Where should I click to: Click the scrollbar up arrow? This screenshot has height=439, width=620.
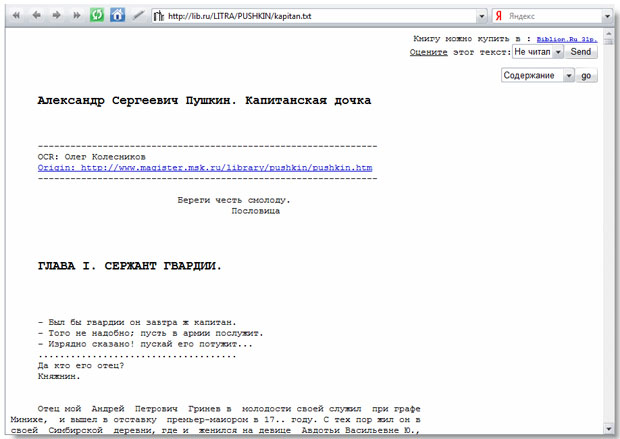point(608,33)
